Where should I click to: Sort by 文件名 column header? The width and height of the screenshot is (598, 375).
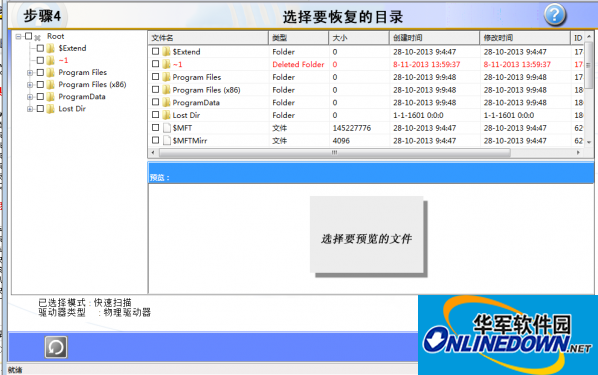coord(208,38)
